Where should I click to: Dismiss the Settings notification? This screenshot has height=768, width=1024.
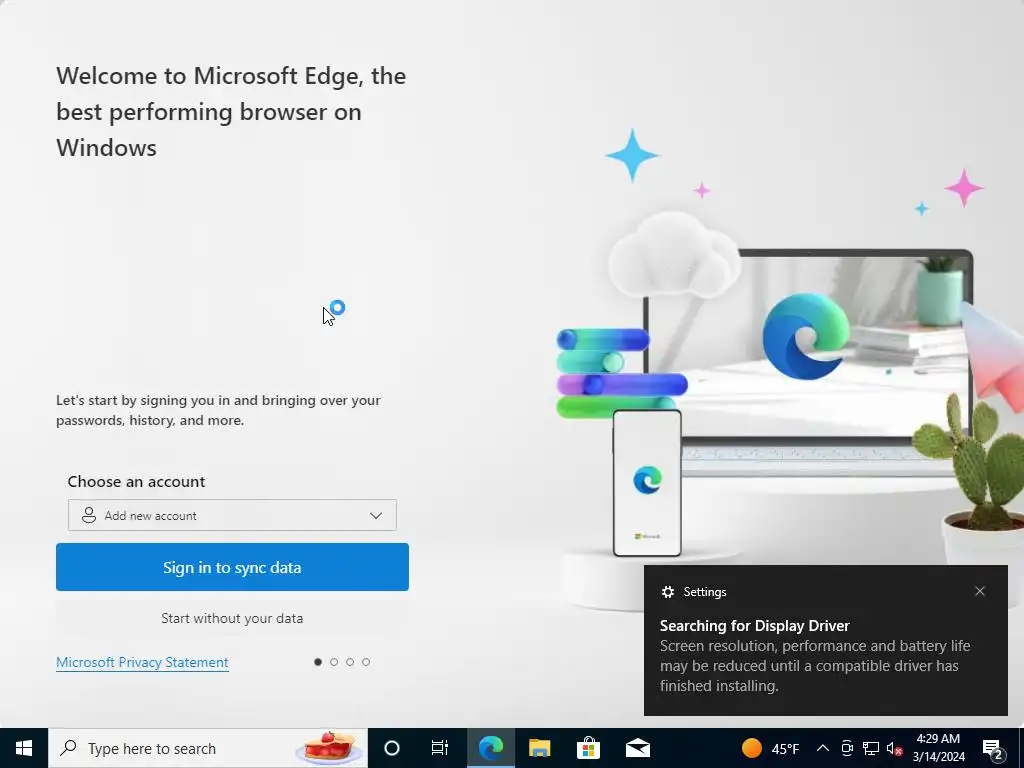(980, 591)
